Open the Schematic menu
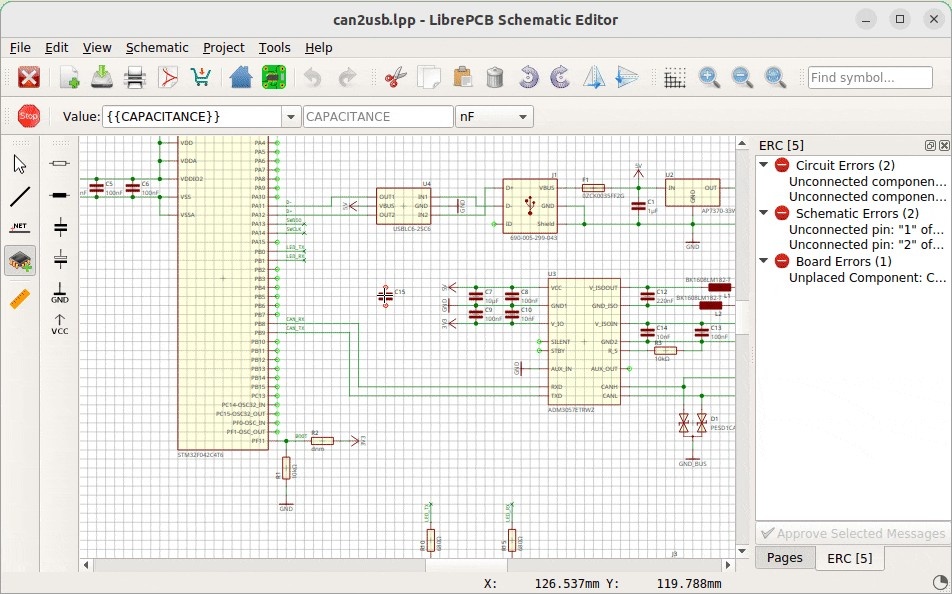Screen dimensions: 952x594 [157, 47]
